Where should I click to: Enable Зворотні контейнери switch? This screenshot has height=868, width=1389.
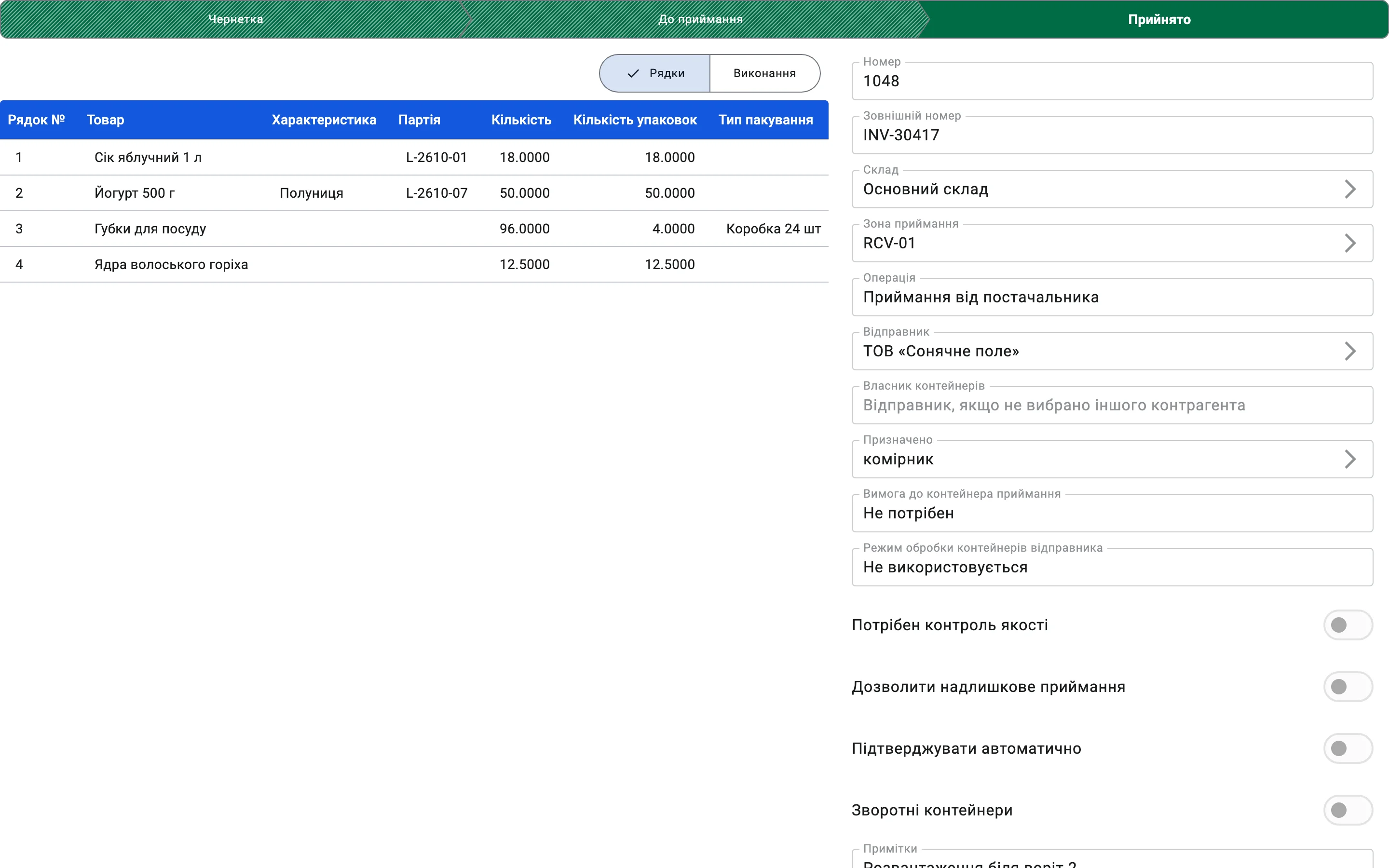pyautogui.click(x=1348, y=810)
